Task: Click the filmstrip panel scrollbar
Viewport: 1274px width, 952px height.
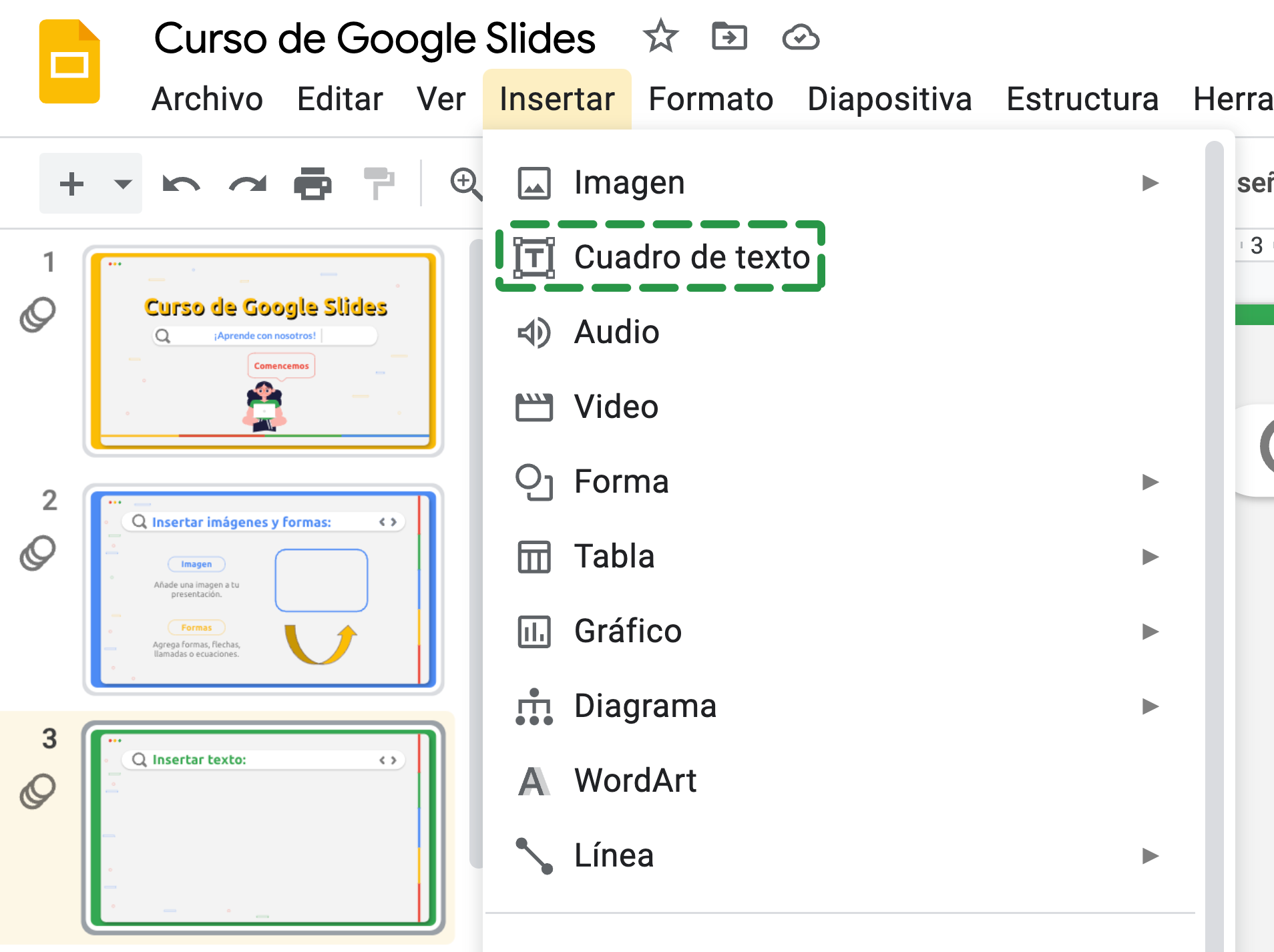Action: tap(475, 554)
